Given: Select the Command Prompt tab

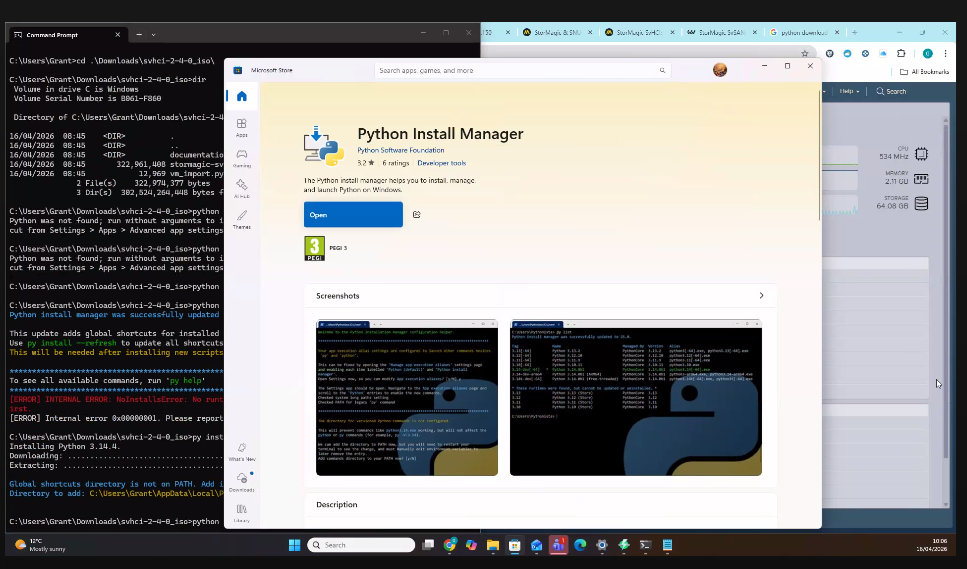Looking at the screenshot, I should coord(67,35).
